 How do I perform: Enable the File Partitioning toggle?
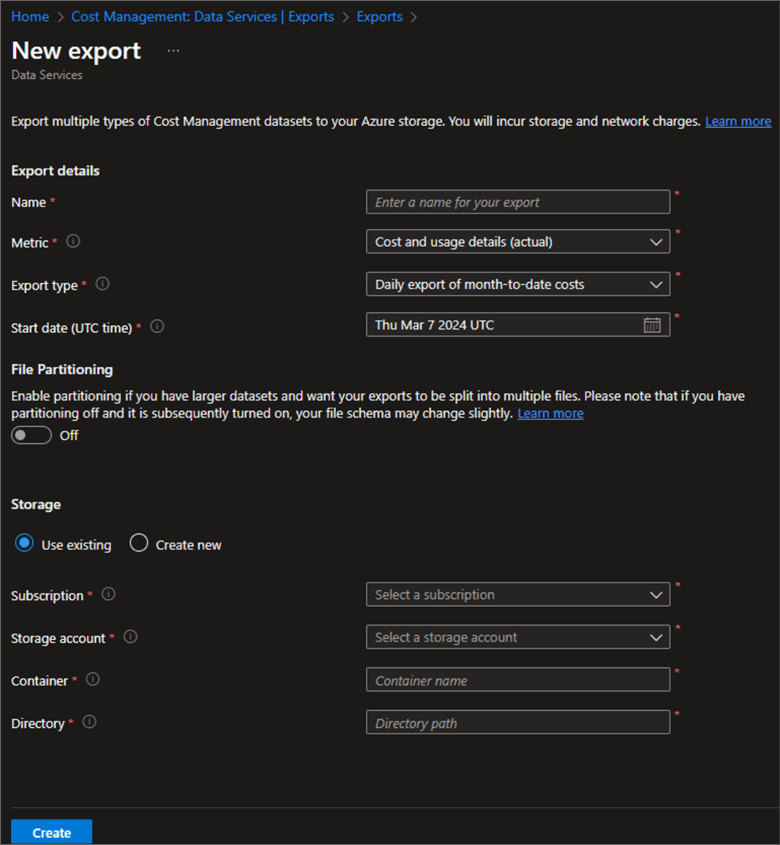coord(31,436)
